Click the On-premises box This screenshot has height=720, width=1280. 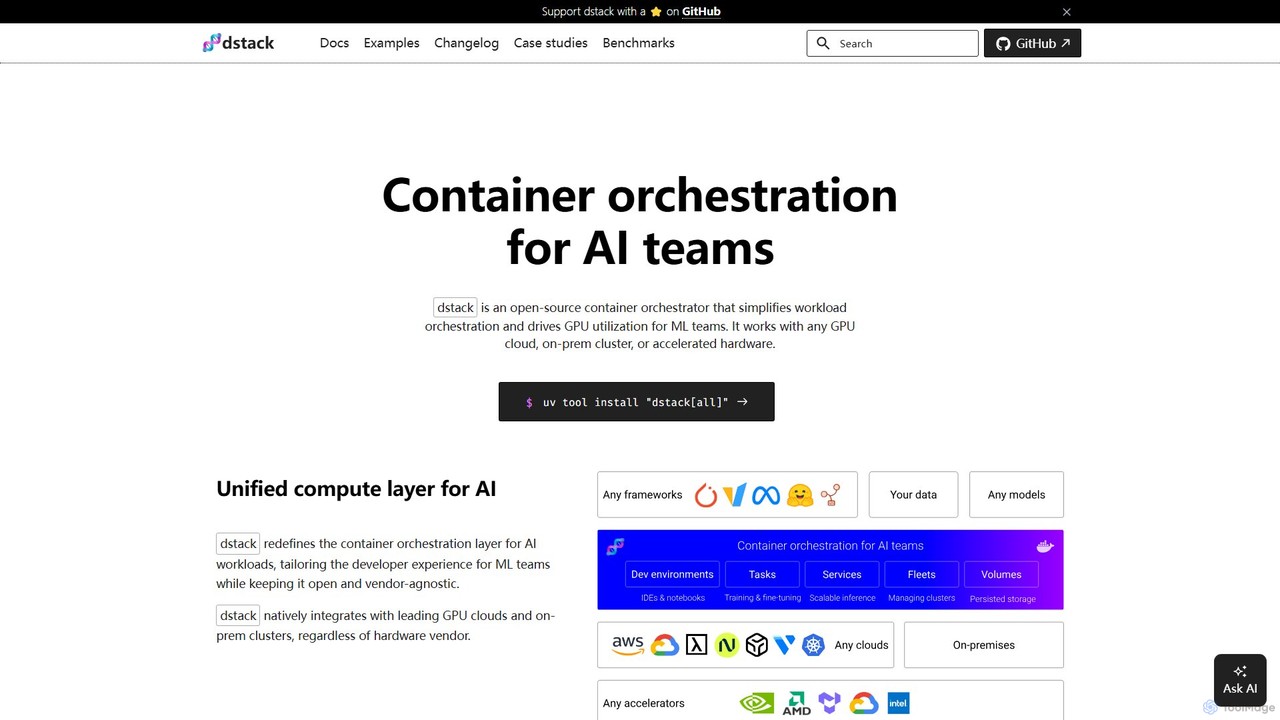(984, 645)
